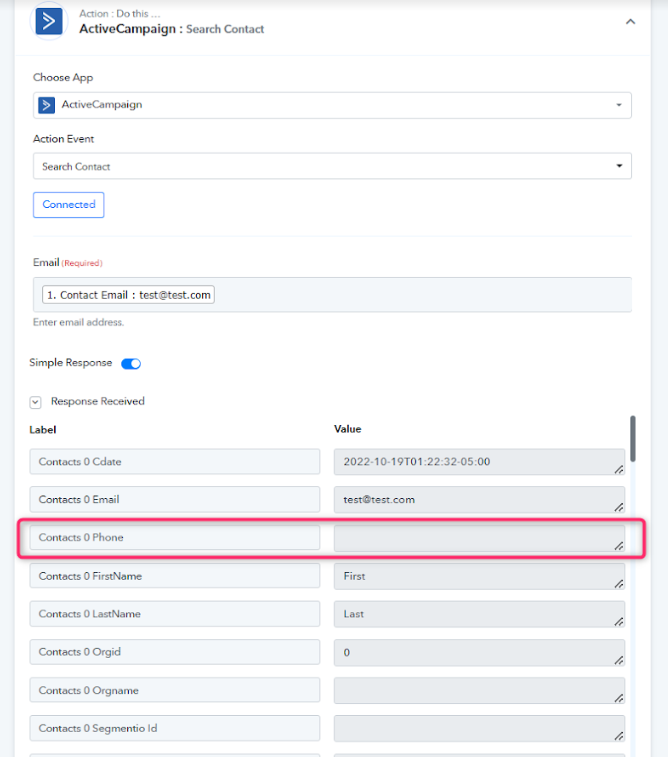The width and height of the screenshot is (668, 757).
Task: Click the resize handle of Cdate value
Action: 619,469
